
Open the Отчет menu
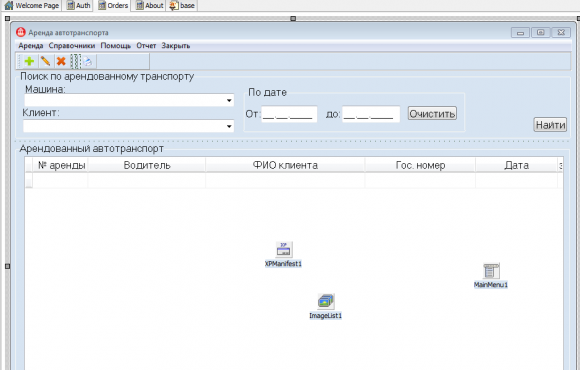click(146, 46)
